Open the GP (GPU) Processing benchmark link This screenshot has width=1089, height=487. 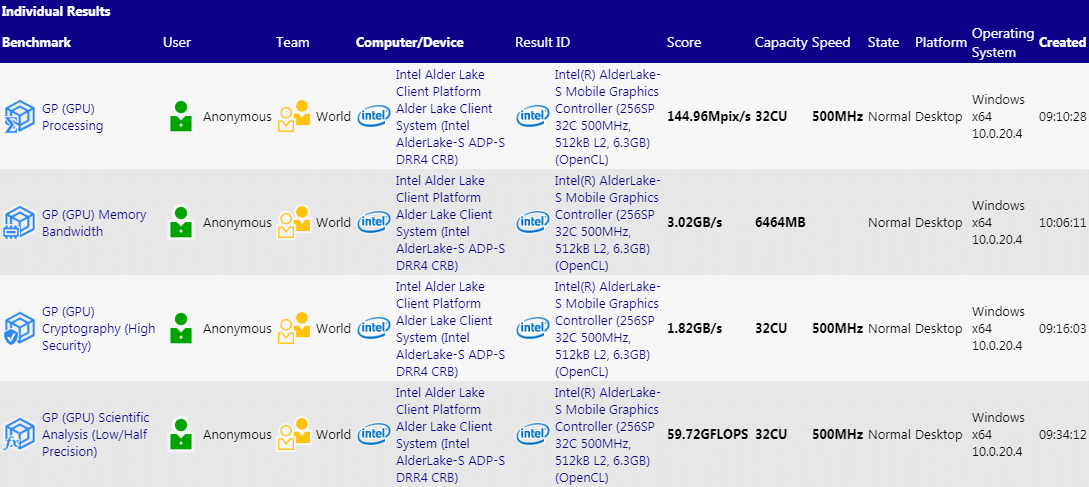coord(72,117)
